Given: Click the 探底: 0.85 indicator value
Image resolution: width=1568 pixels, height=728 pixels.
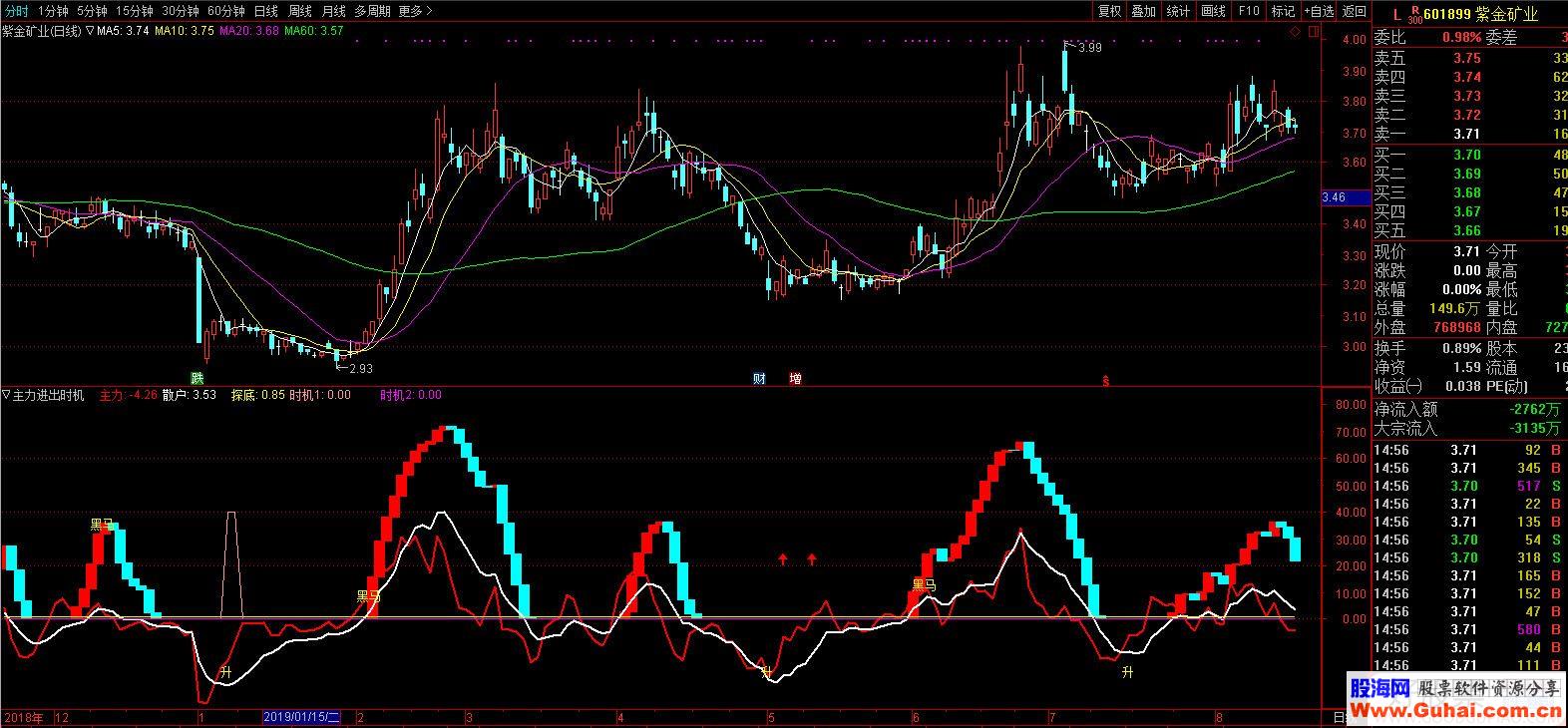Looking at the screenshot, I should click(x=258, y=395).
